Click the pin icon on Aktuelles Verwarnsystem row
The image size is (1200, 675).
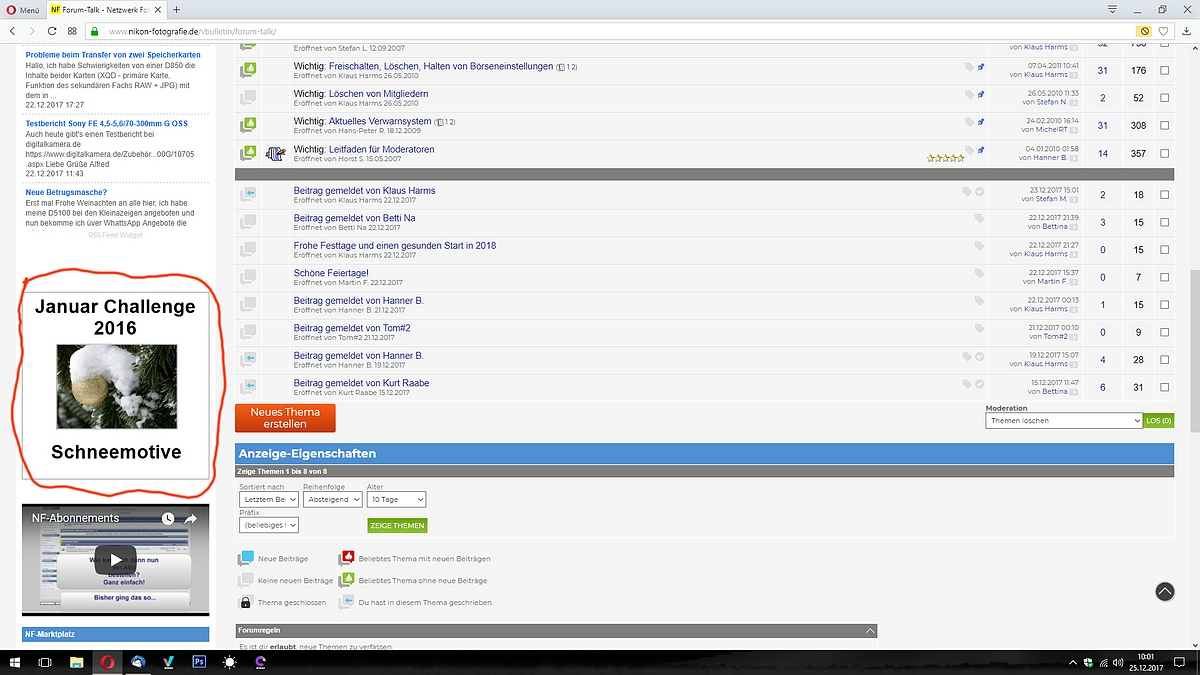[981, 121]
